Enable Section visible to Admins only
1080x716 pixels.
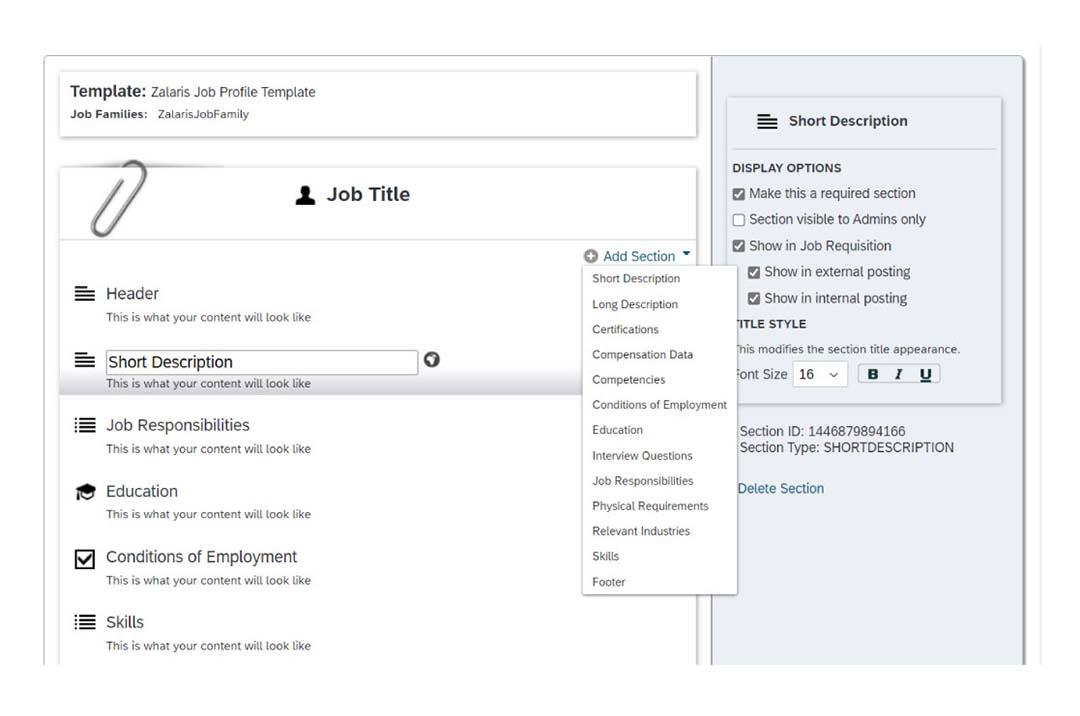tap(738, 219)
